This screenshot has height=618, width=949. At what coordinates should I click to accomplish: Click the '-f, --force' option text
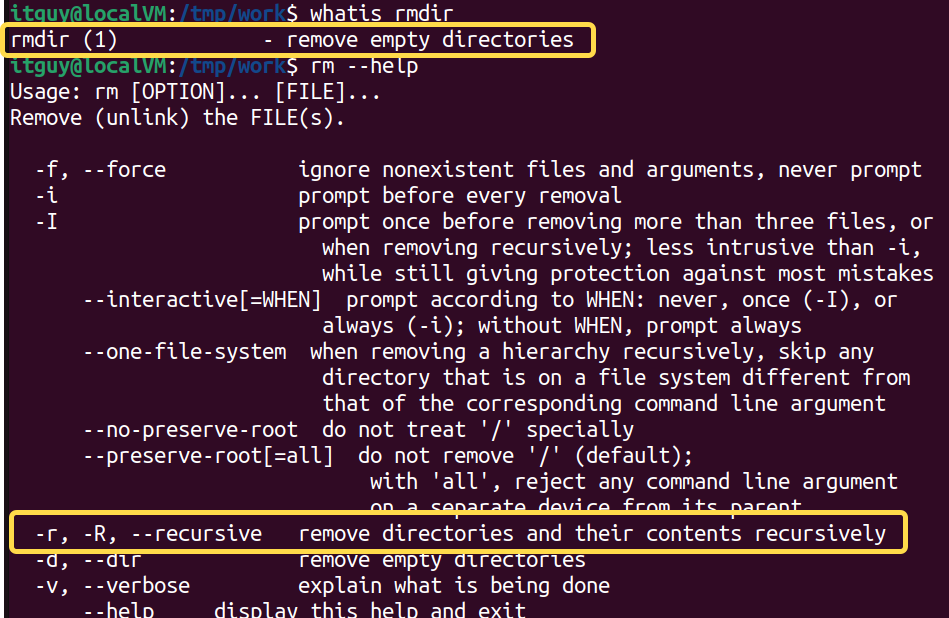[x=100, y=170]
